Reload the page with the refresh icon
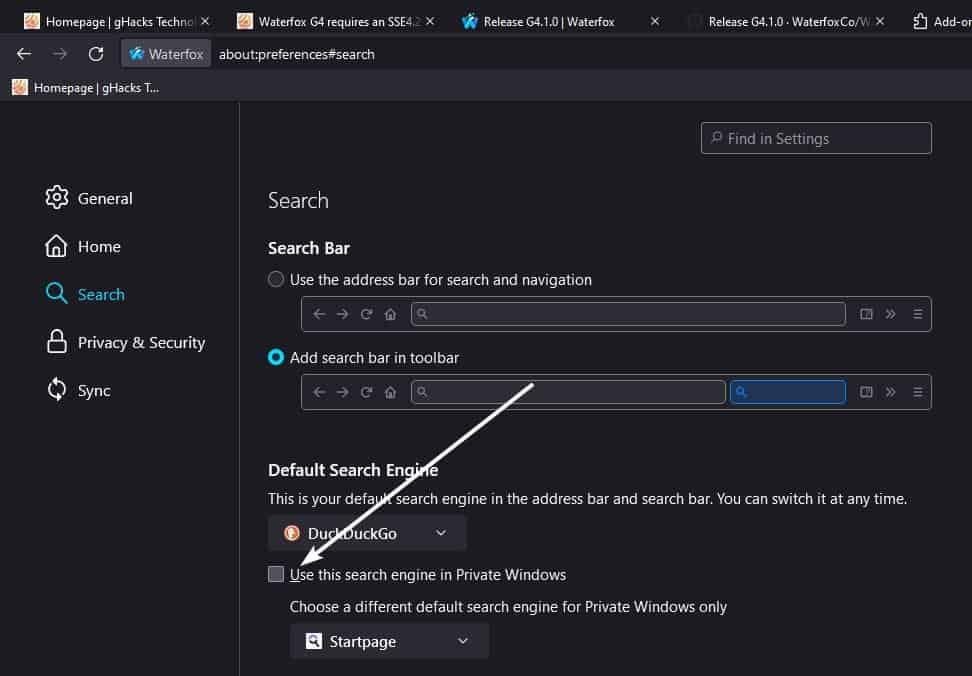 point(95,54)
